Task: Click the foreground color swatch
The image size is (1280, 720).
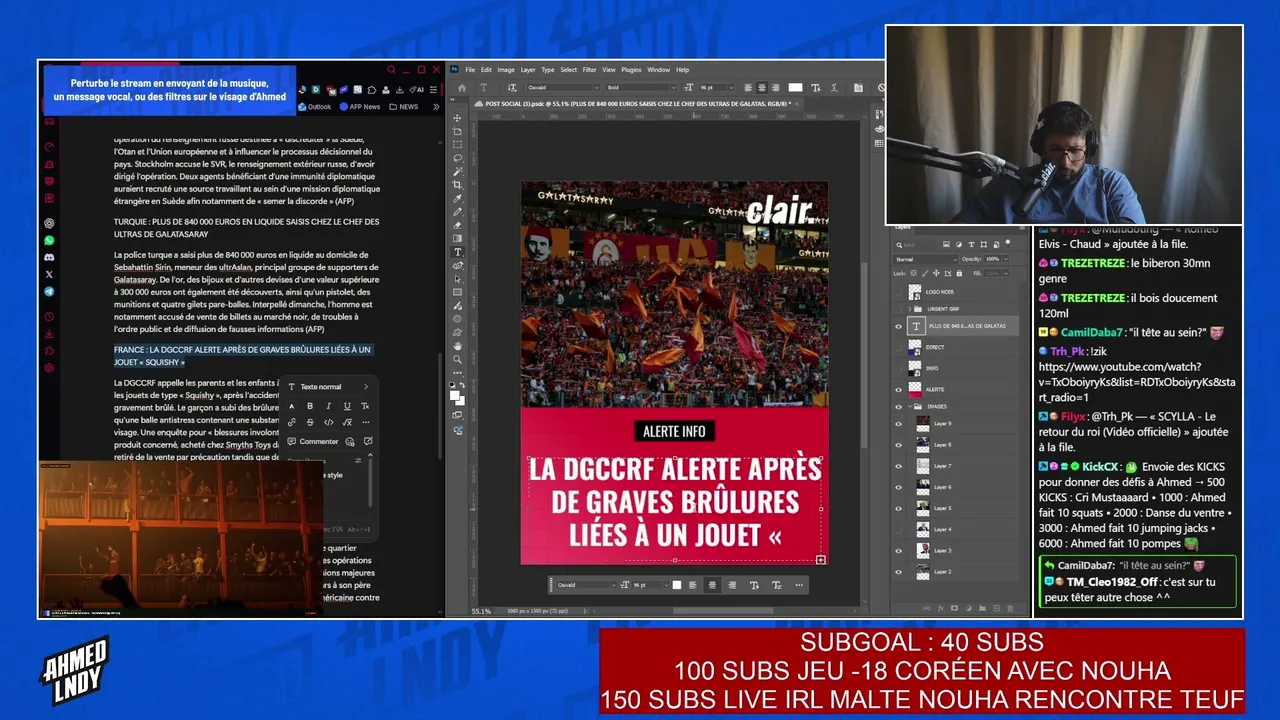Action: [x=454, y=396]
